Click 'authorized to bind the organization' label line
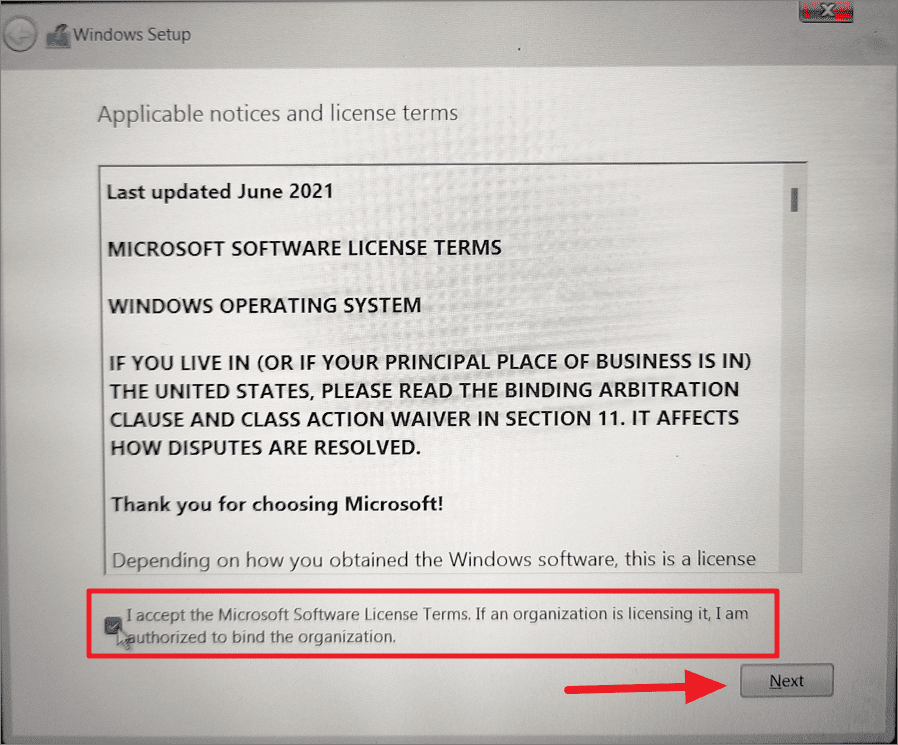Viewport: 898px width, 745px height. coord(261,637)
